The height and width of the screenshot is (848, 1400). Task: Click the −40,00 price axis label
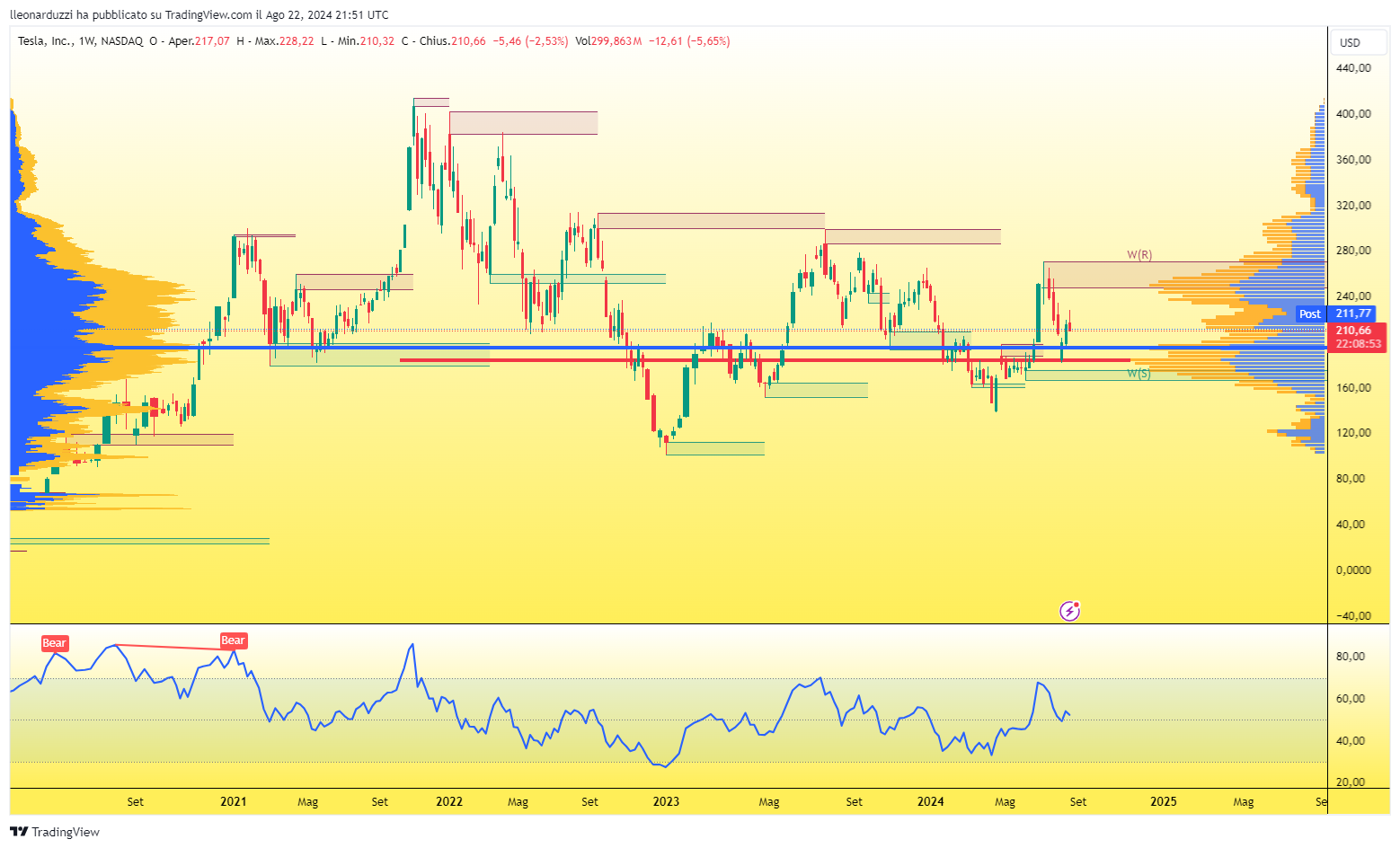pyautogui.click(x=1353, y=616)
